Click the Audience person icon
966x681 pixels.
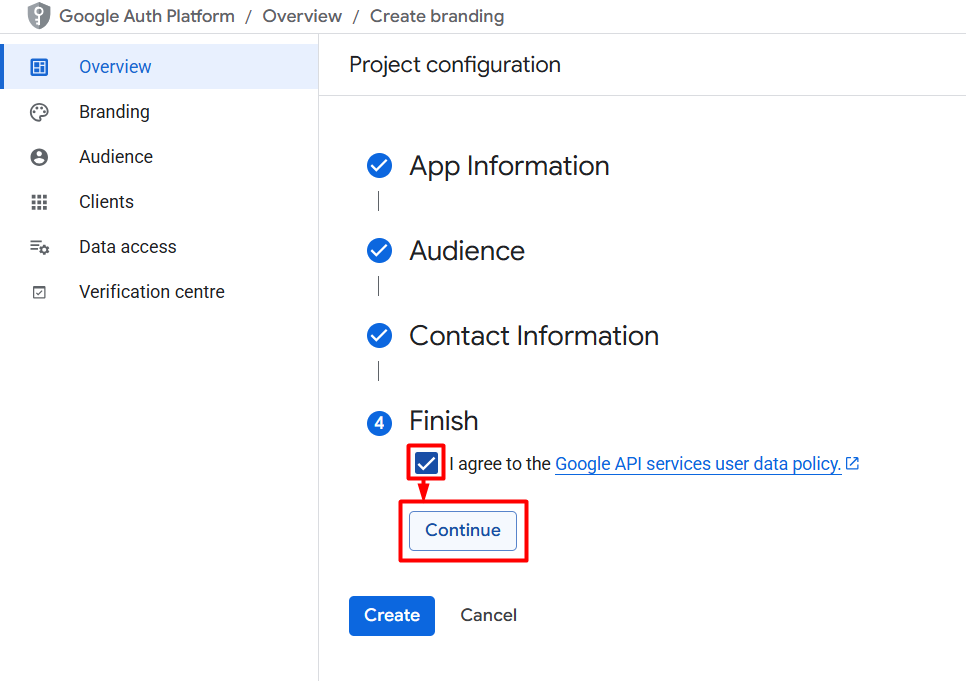coord(39,157)
